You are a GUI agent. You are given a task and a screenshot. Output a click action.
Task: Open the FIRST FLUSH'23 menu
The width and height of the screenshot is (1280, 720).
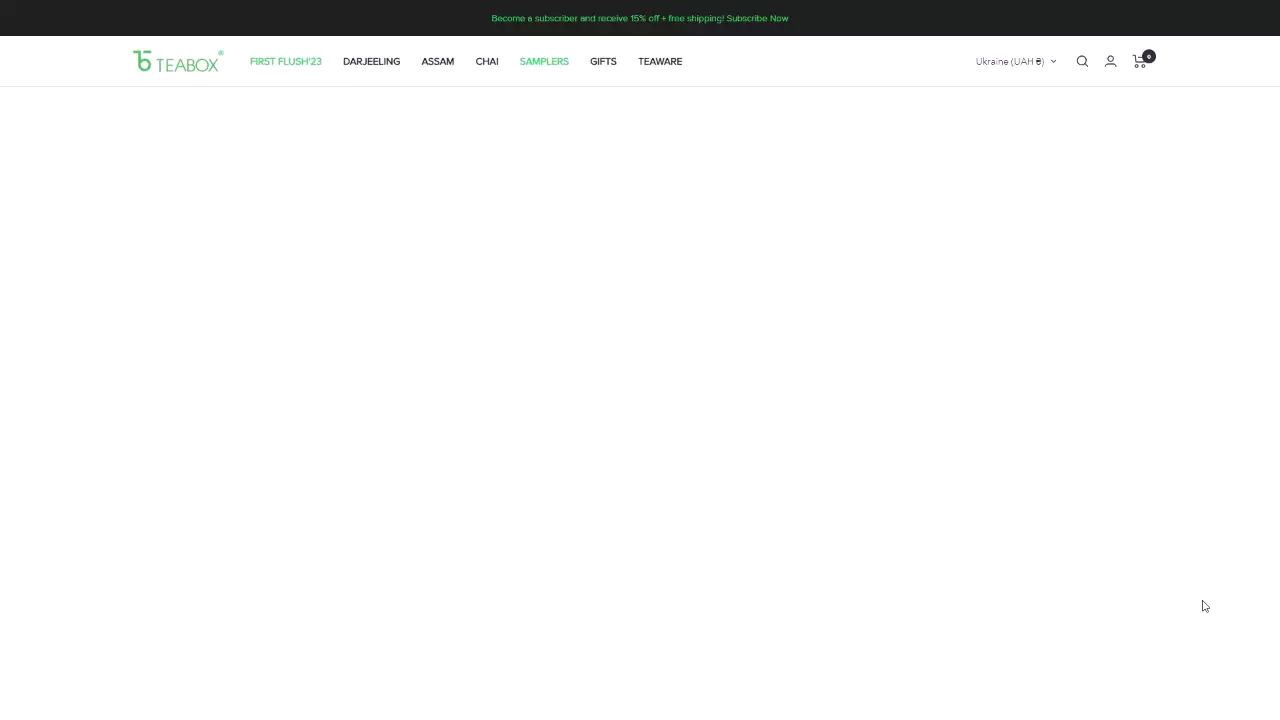click(x=285, y=61)
